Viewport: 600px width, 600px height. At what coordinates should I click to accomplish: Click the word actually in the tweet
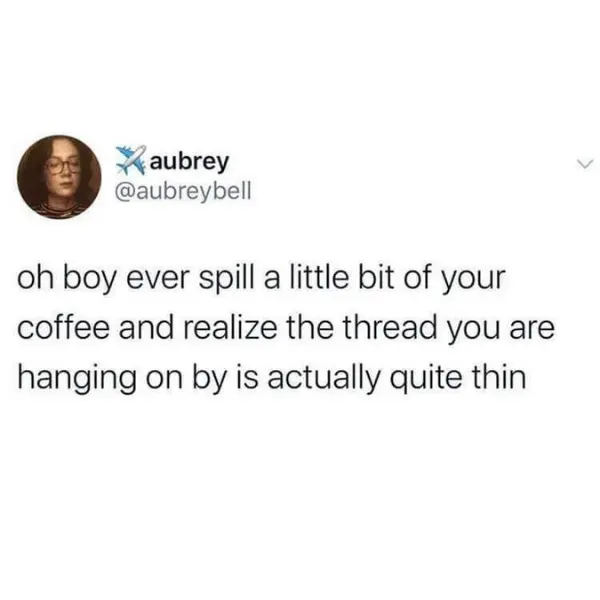[x=323, y=379]
